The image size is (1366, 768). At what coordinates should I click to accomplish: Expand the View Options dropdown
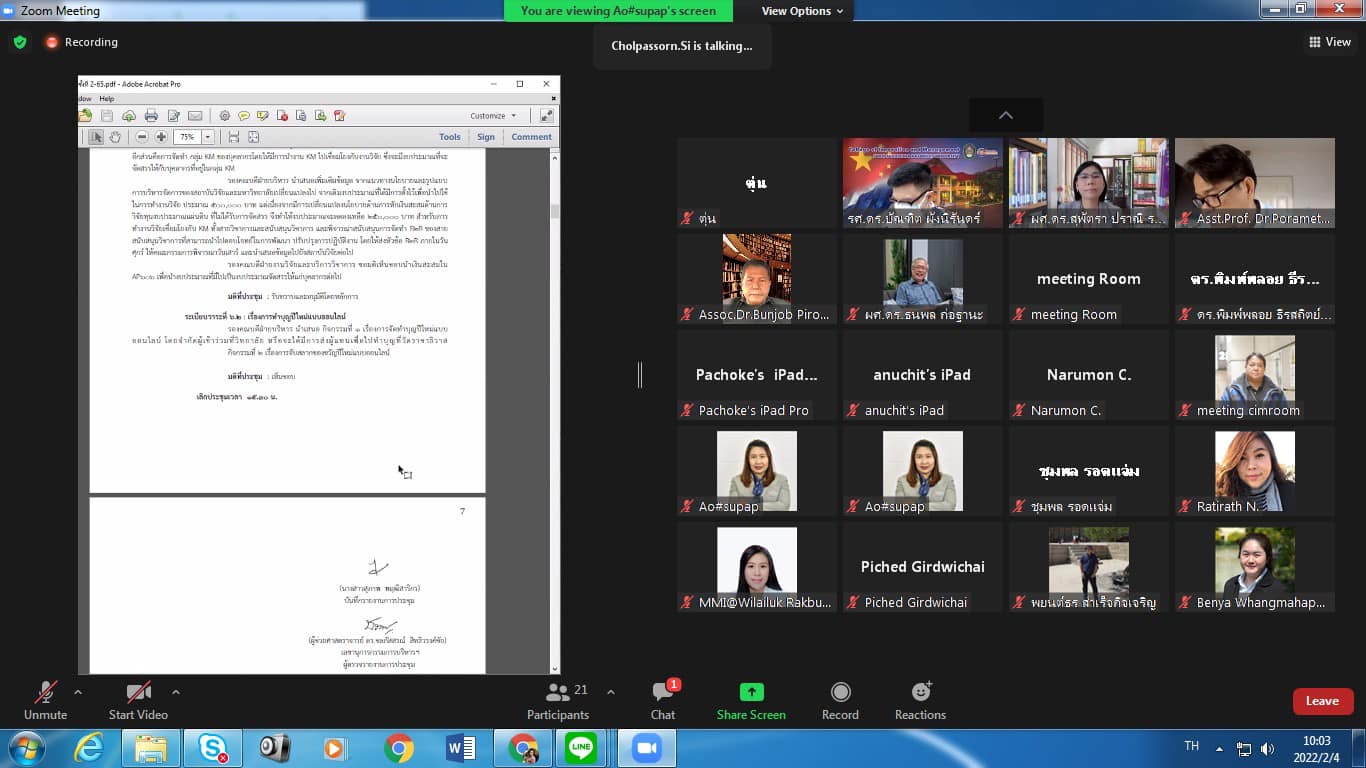[x=802, y=11]
